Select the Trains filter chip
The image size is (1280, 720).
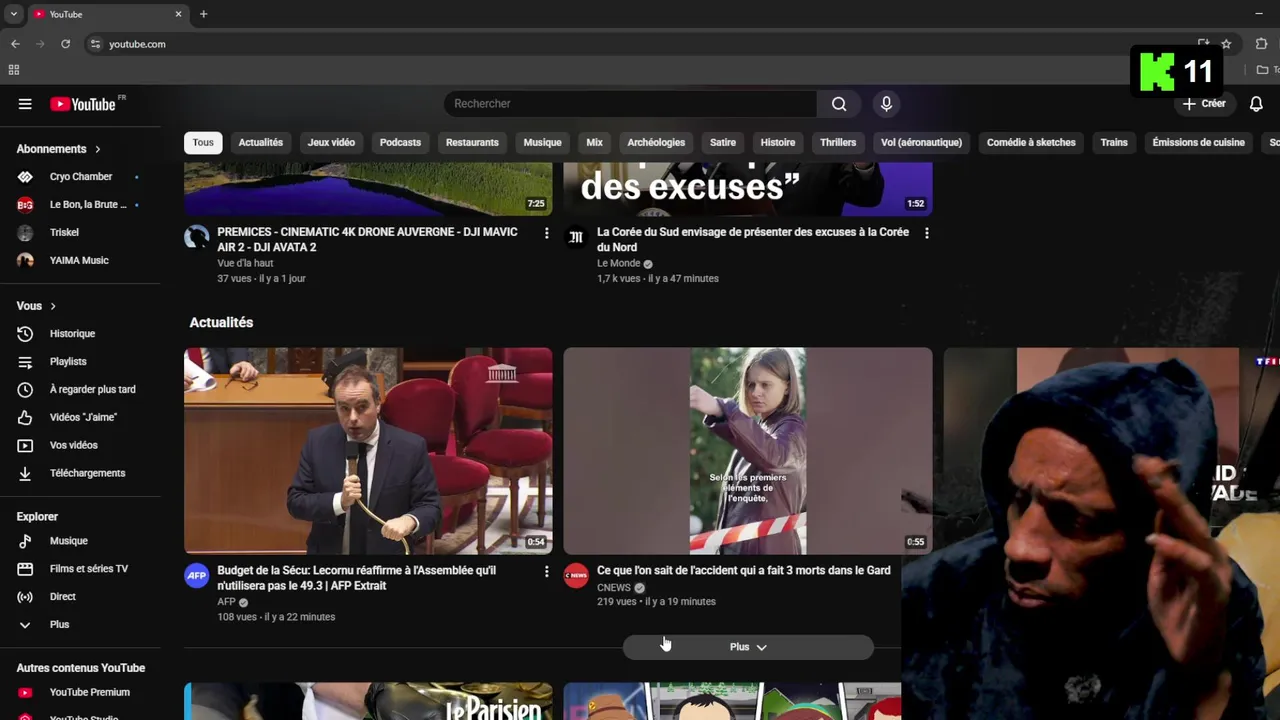pos(1114,142)
